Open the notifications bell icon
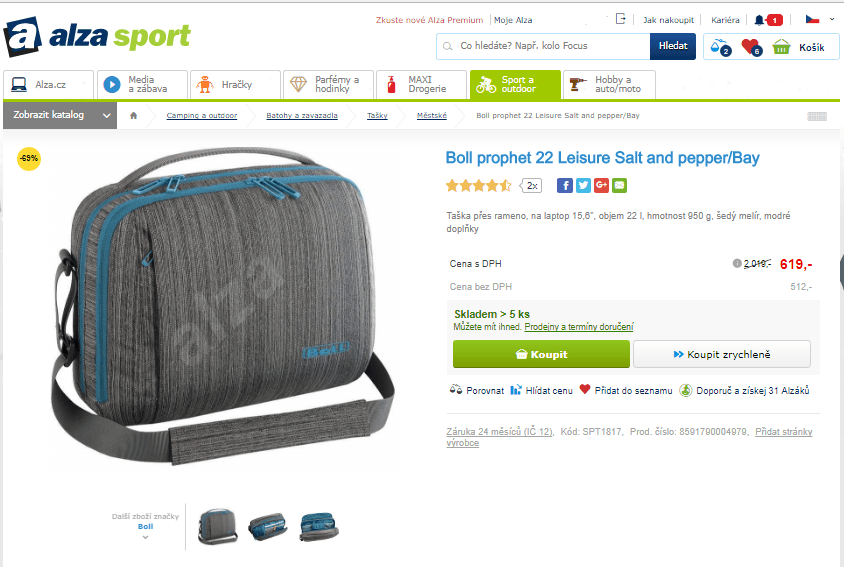The height and width of the screenshot is (567, 844). (x=759, y=20)
